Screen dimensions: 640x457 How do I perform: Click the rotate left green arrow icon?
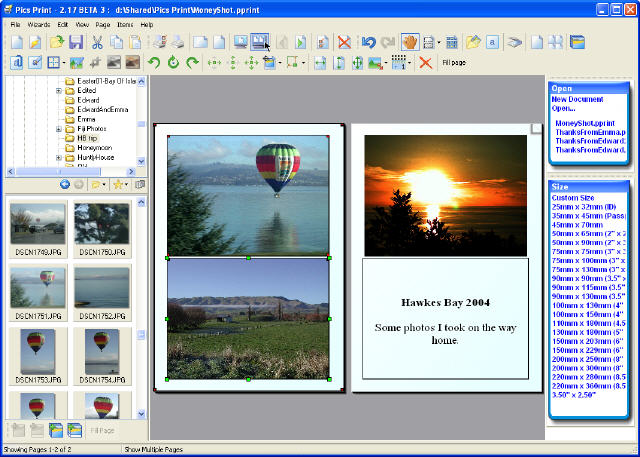pos(153,63)
